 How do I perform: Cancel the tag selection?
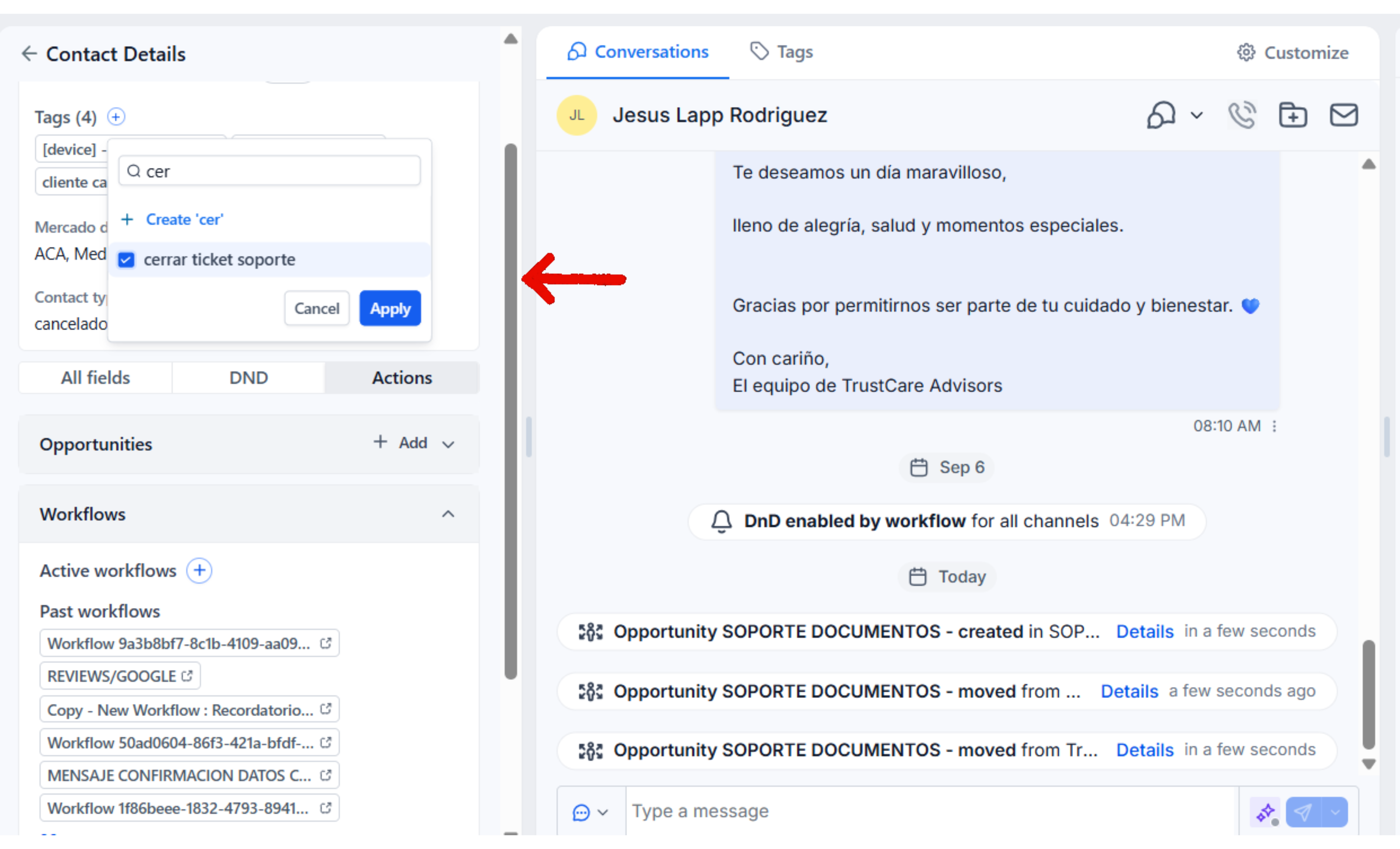point(317,308)
